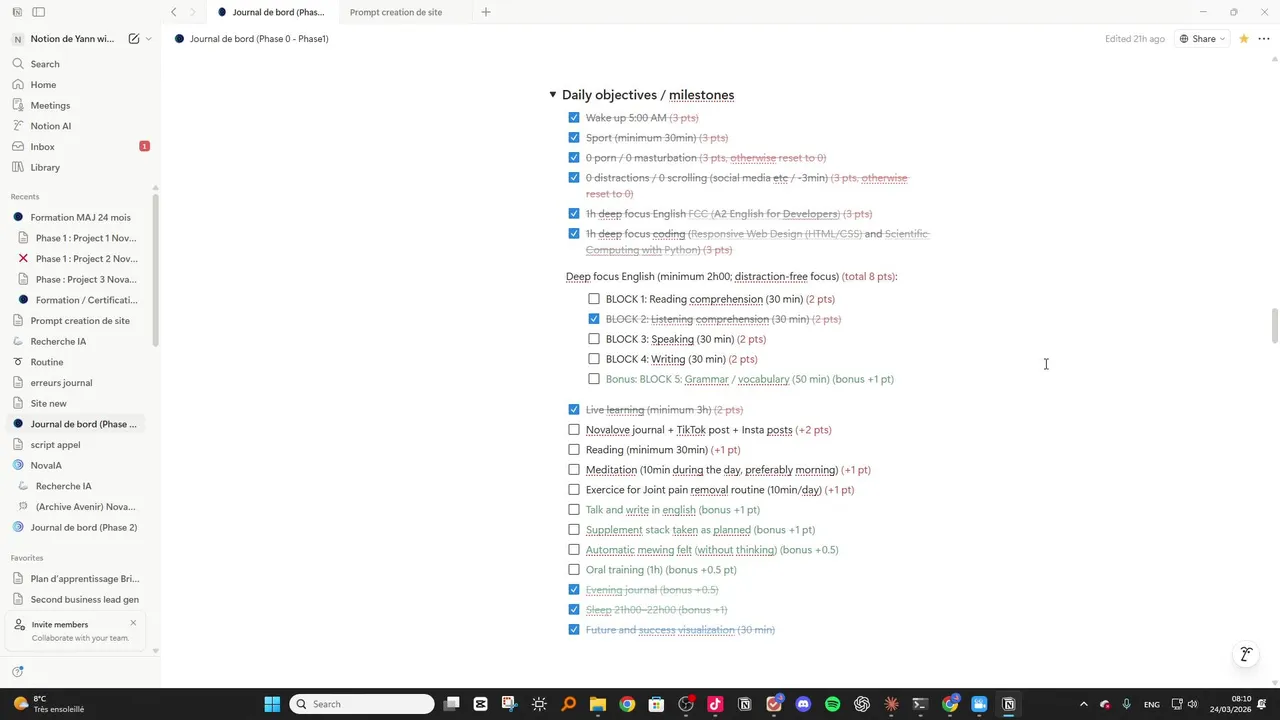This screenshot has width=1280, height=720.
Task: Uncheck Sport minimum 30min objective
Action: coord(574,138)
